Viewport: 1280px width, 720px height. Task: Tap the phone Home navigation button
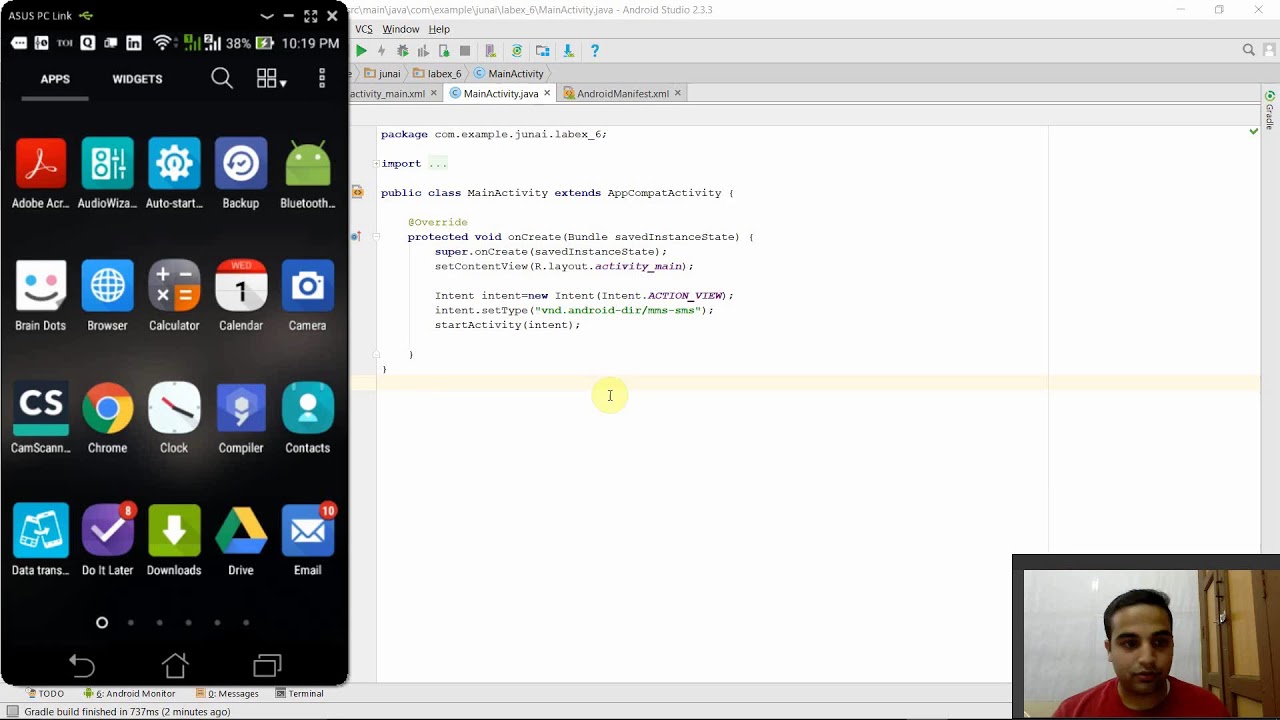[x=175, y=665]
